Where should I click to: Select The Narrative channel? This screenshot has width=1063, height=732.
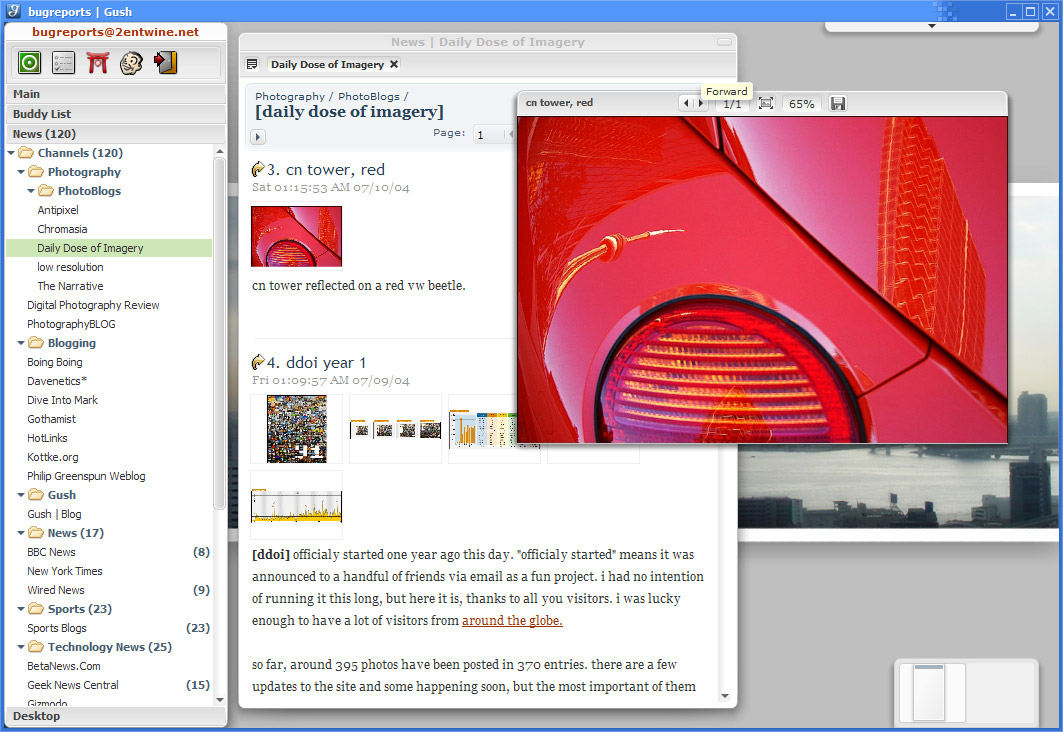pyautogui.click(x=71, y=286)
